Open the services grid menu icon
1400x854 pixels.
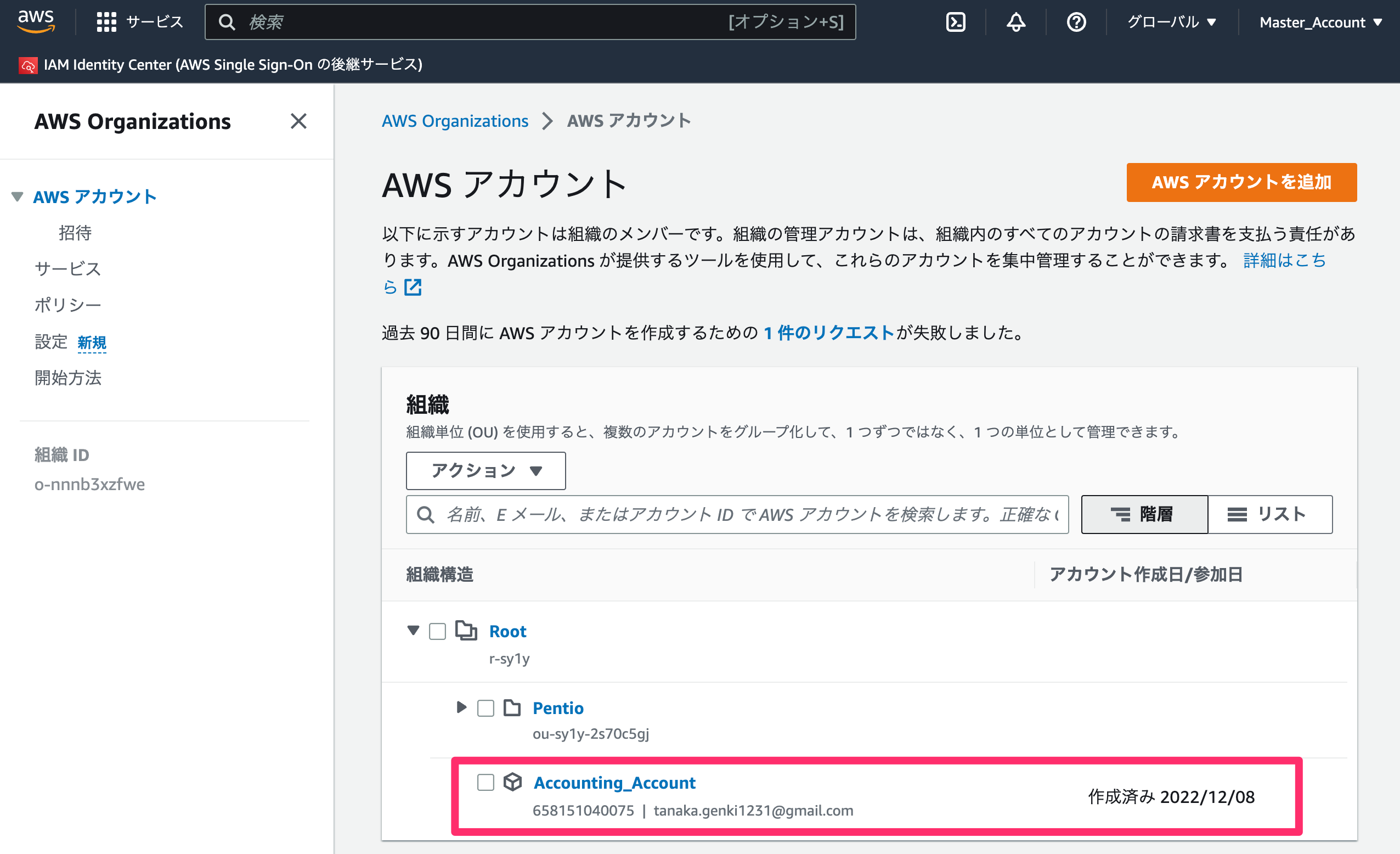coord(106,22)
